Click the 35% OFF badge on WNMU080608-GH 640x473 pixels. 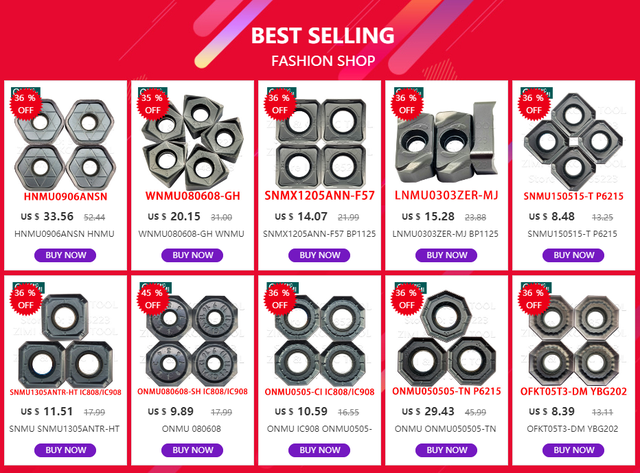pyautogui.click(x=153, y=103)
